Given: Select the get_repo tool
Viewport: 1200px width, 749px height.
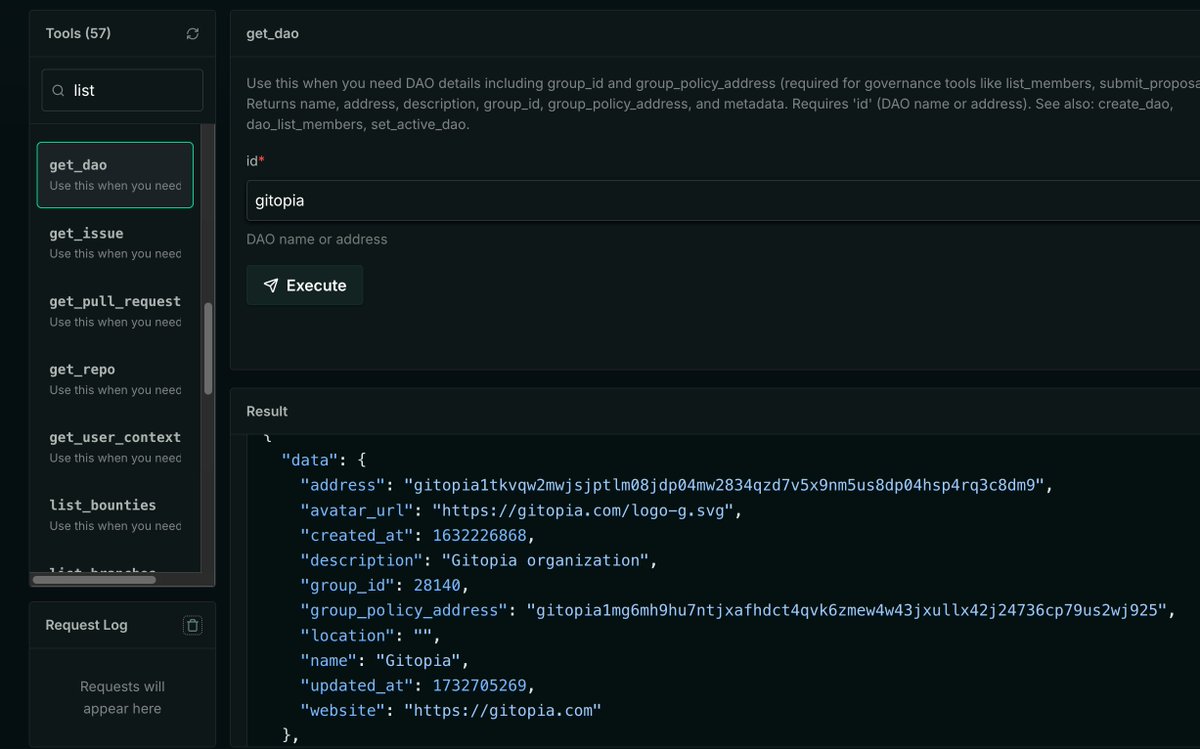Looking at the screenshot, I should click(115, 379).
